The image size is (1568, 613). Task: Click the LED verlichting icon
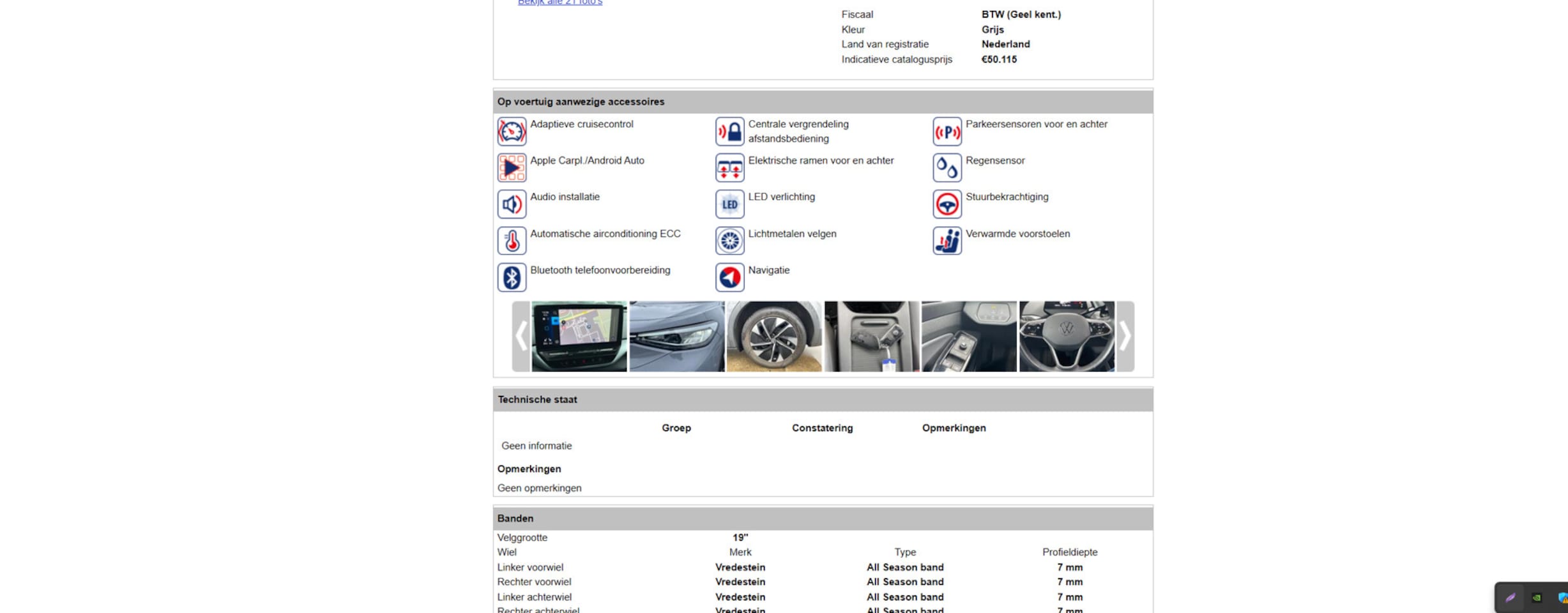click(x=729, y=204)
